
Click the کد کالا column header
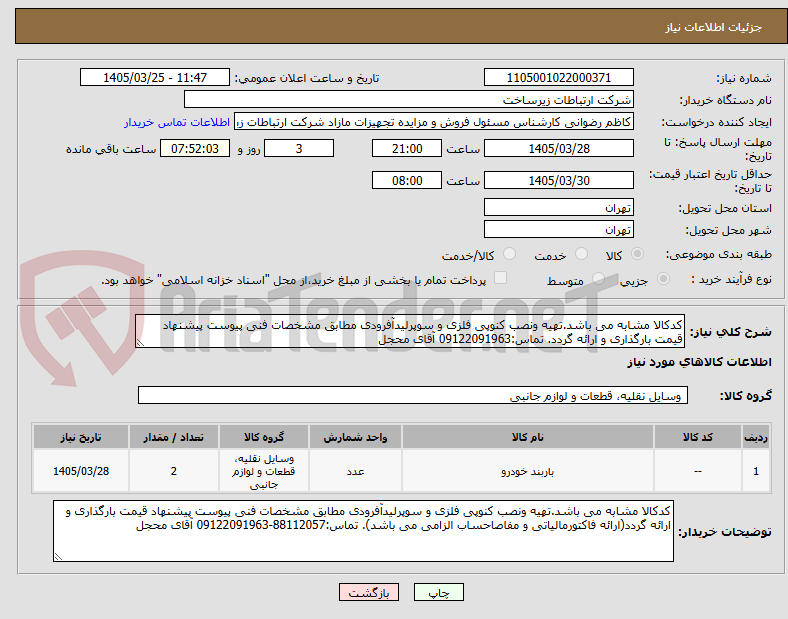(698, 437)
